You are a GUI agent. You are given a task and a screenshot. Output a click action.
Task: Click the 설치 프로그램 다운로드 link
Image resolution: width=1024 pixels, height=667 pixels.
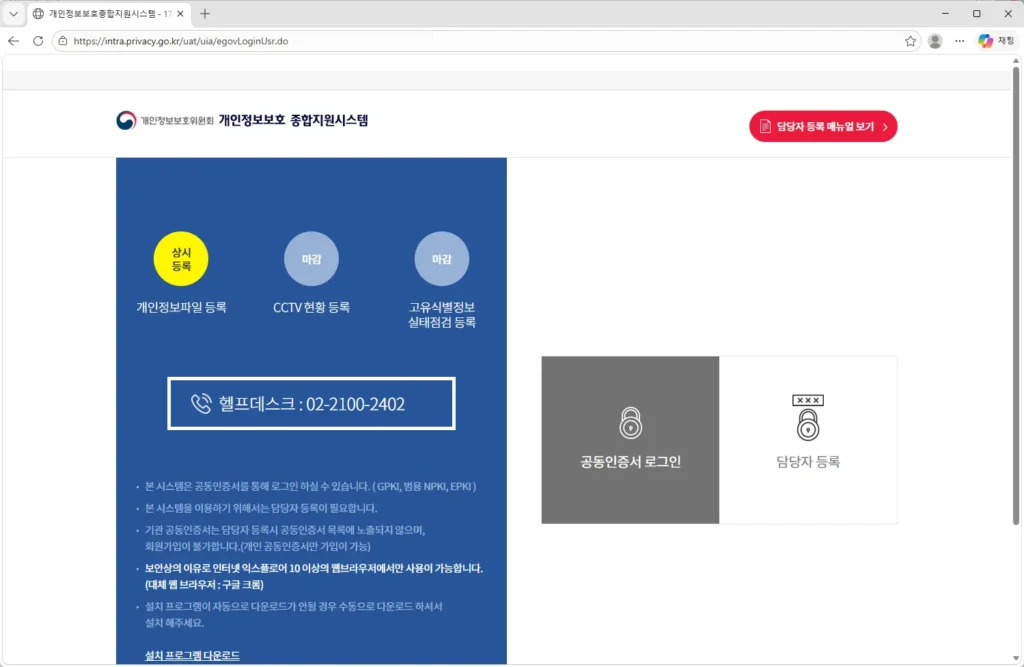coord(192,655)
